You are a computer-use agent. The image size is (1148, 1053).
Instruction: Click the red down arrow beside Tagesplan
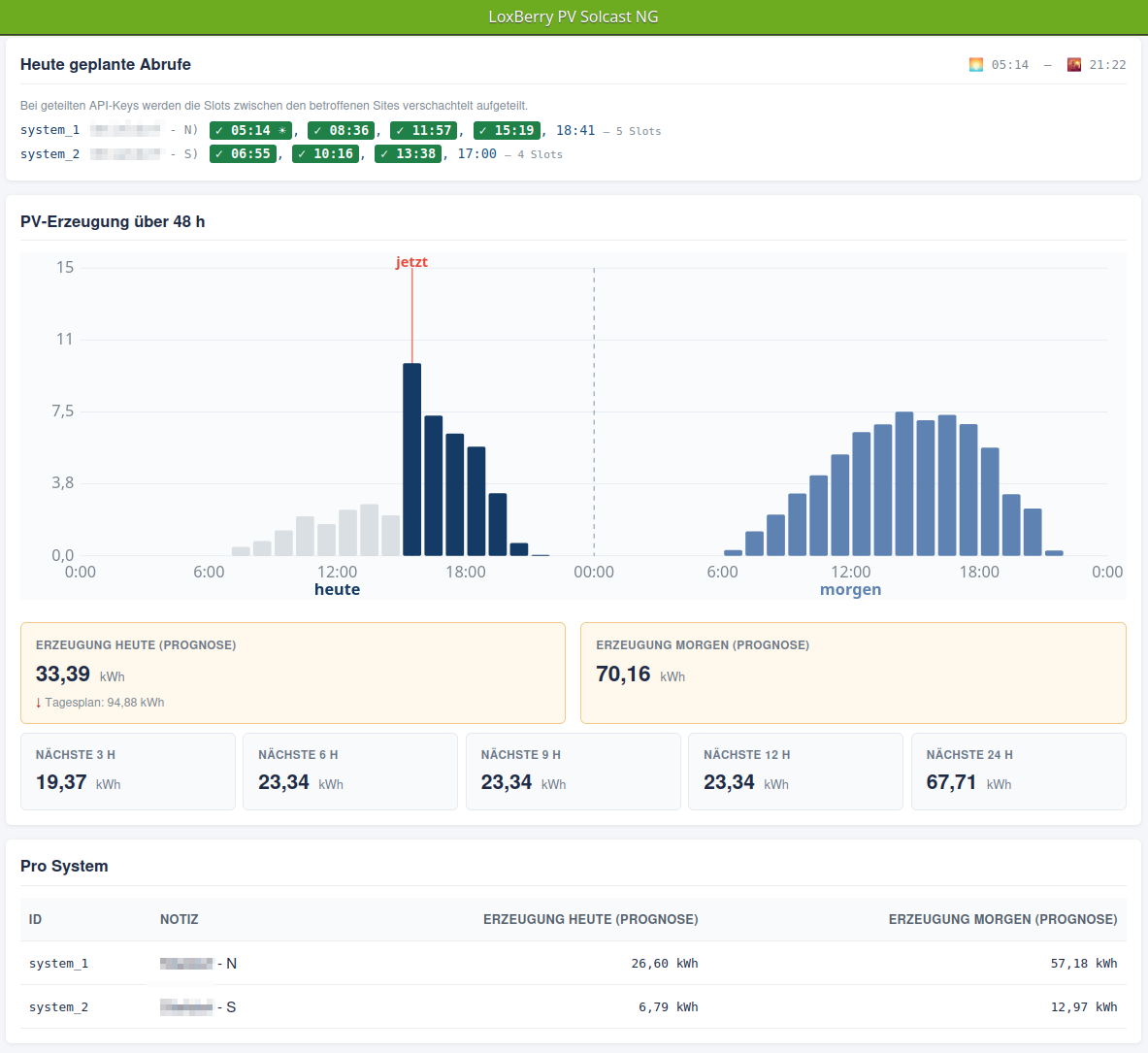pos(39,703)
